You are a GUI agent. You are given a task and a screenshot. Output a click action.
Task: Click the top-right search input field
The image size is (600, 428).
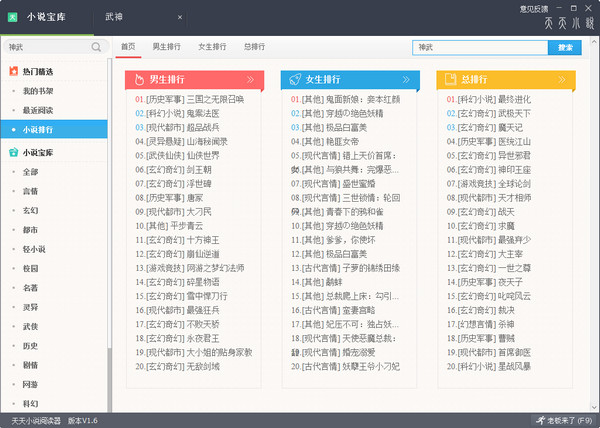[480, 47]
